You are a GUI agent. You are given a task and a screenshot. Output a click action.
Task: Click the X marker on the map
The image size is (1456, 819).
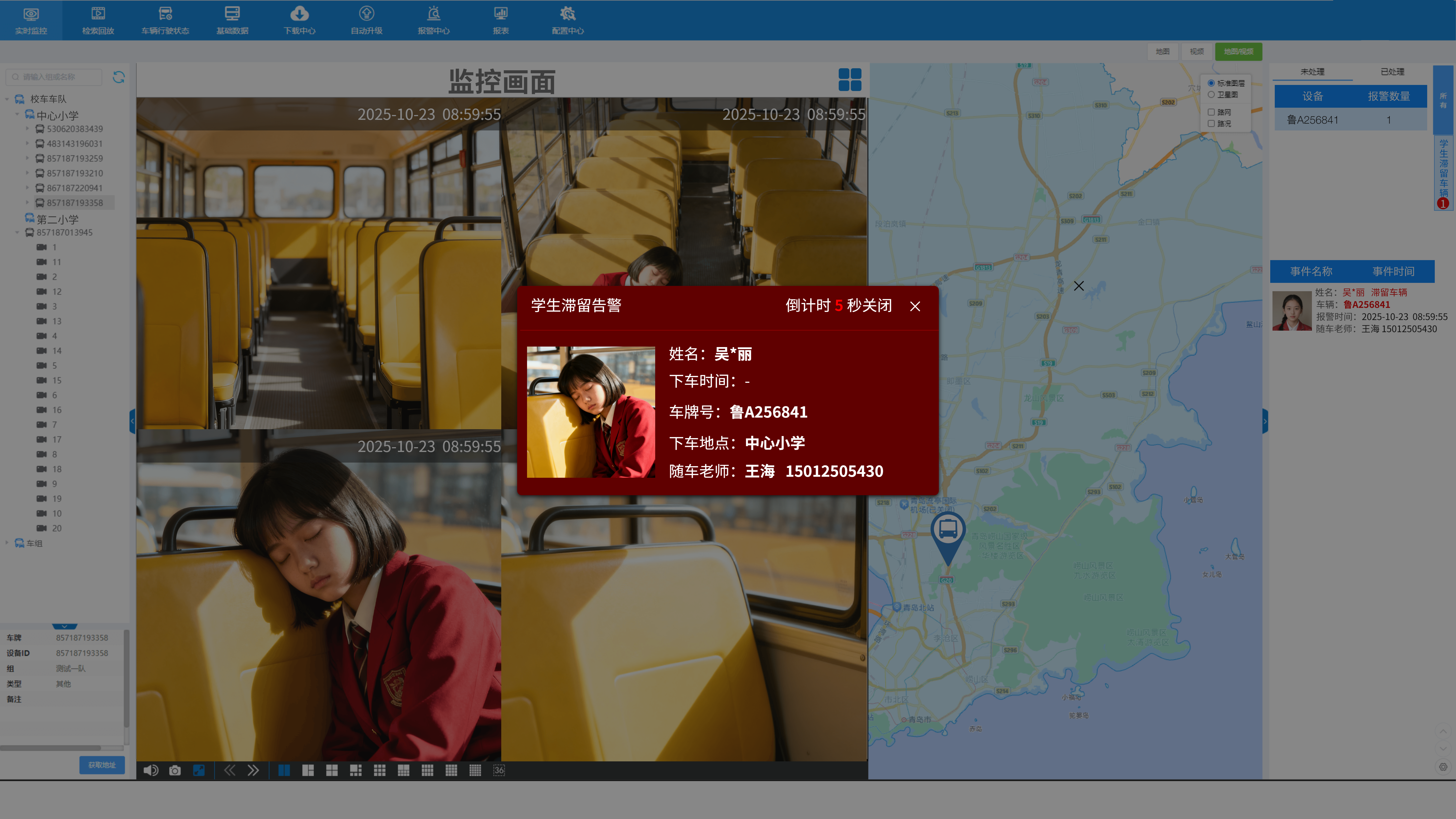(1079, 286)
